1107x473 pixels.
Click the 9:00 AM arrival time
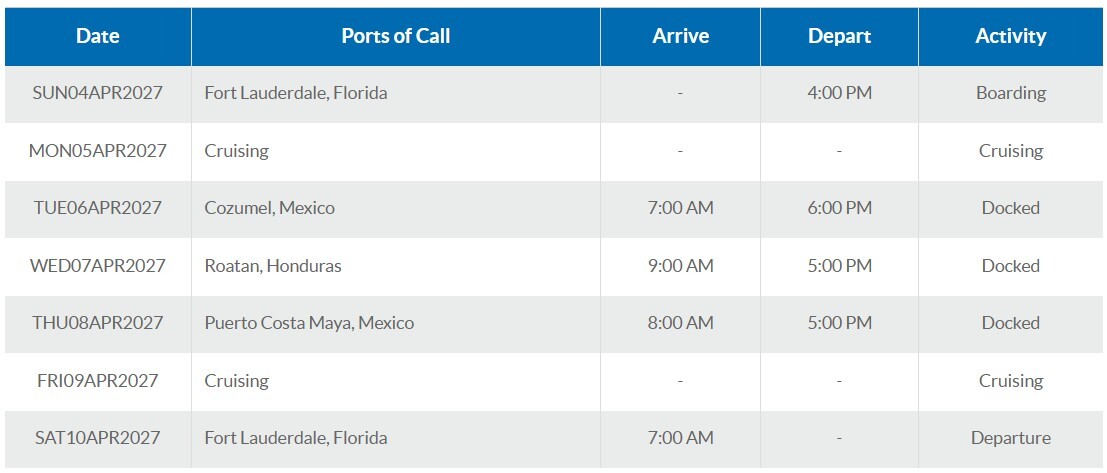(x=680, y=266)
